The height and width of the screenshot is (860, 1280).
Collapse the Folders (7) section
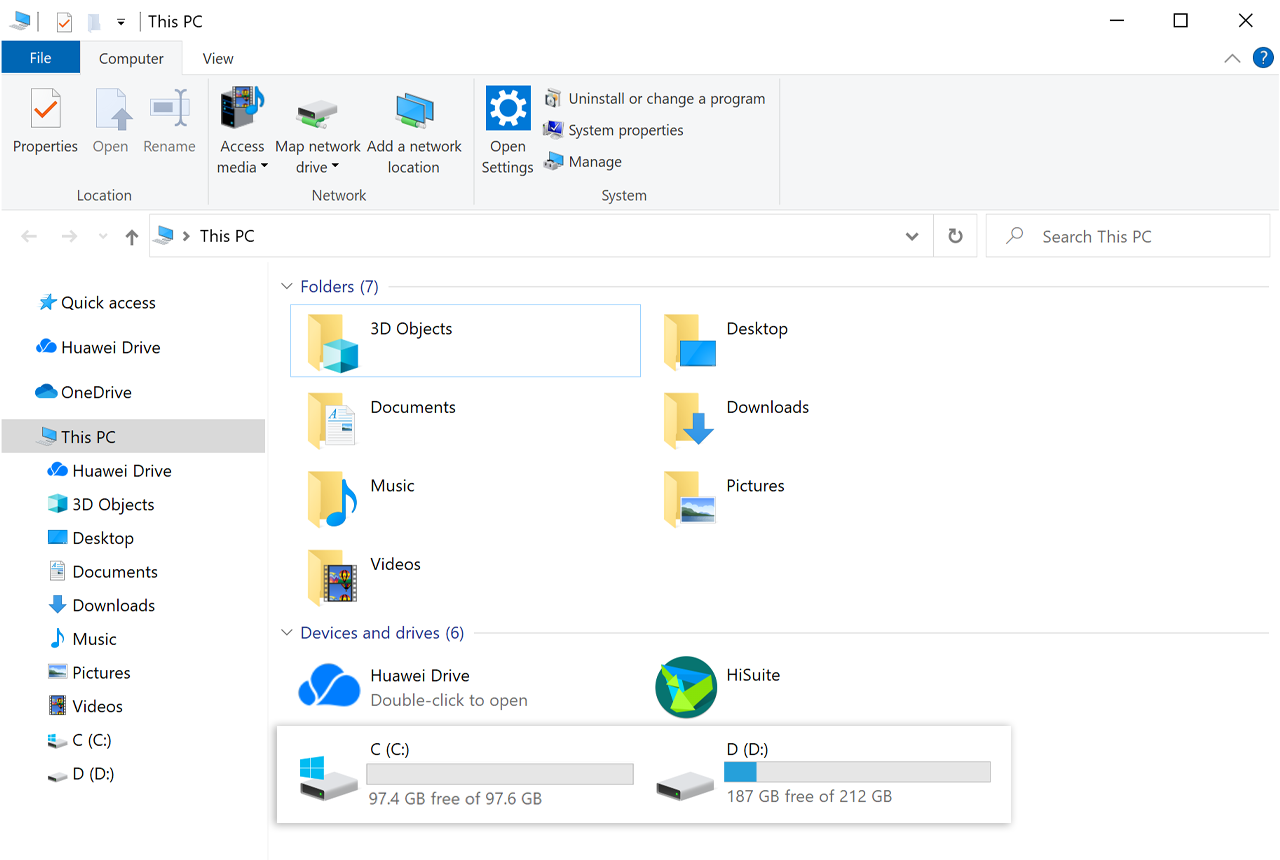click(287, 287)
